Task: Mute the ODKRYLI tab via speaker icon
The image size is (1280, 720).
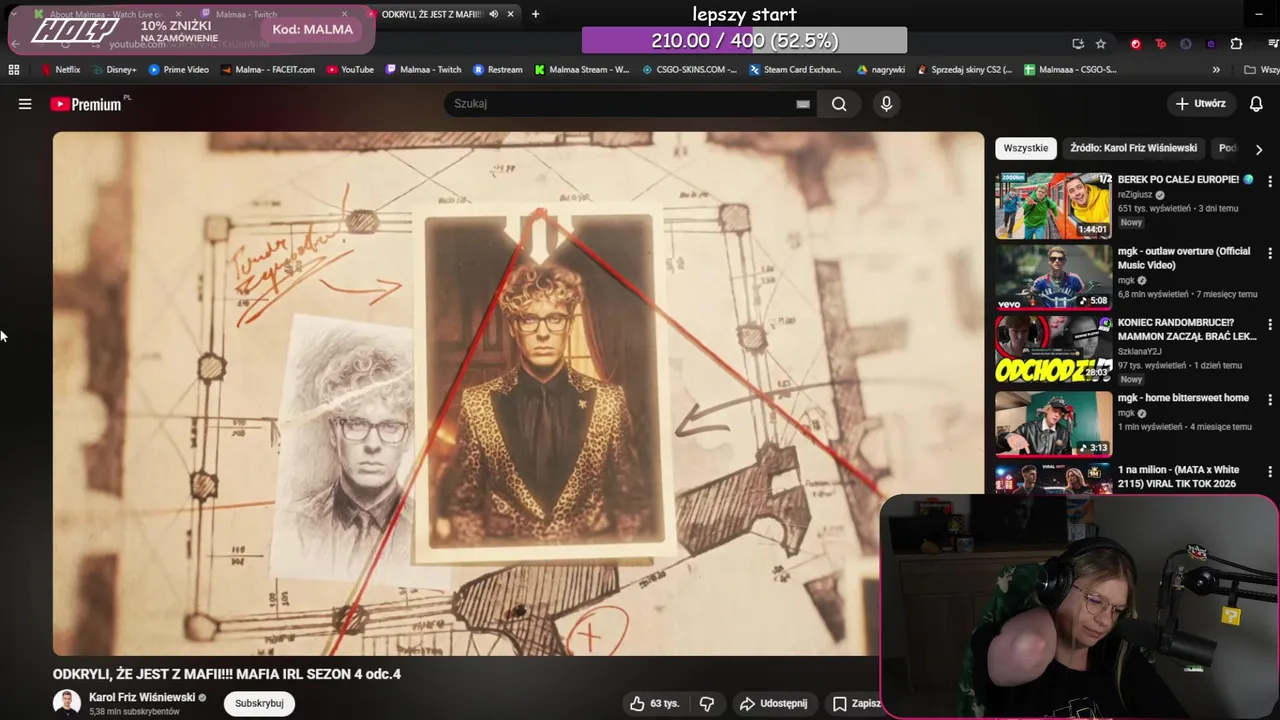Action: pyautogui.click(x=493, y=14)
